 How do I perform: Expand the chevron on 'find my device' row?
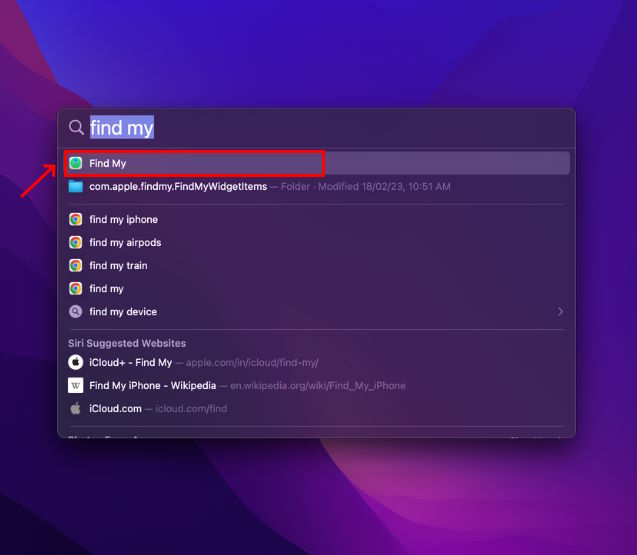point(561,312)
